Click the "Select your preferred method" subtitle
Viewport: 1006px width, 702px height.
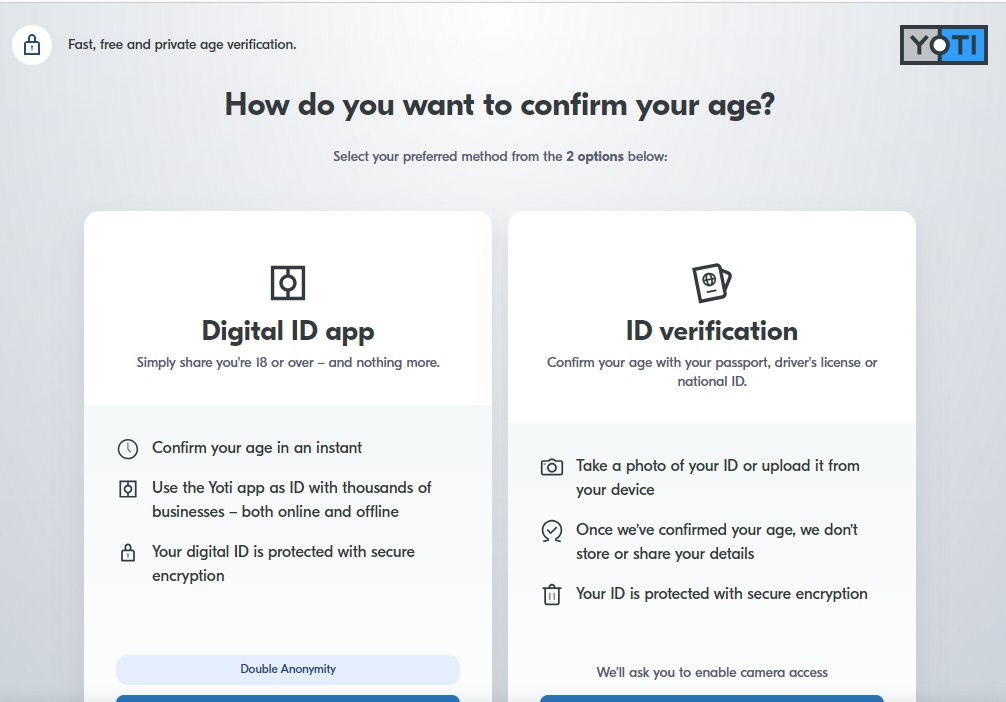(500, 156)
